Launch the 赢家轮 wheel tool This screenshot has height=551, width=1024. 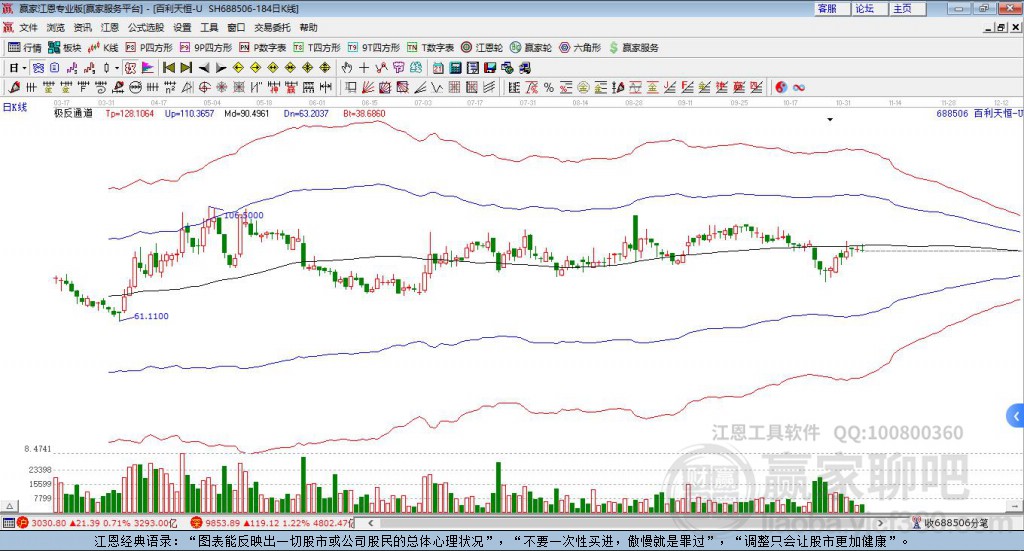coord(530,48)
